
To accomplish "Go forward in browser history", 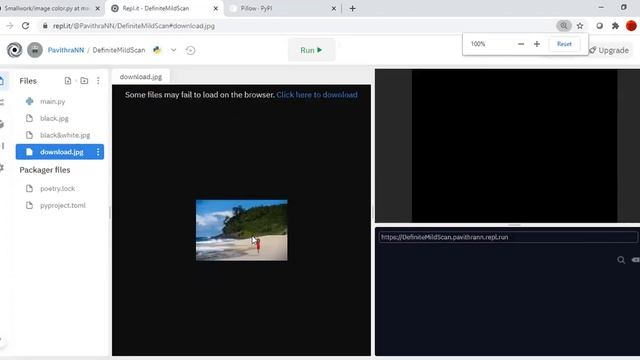I will click(9, 26).
